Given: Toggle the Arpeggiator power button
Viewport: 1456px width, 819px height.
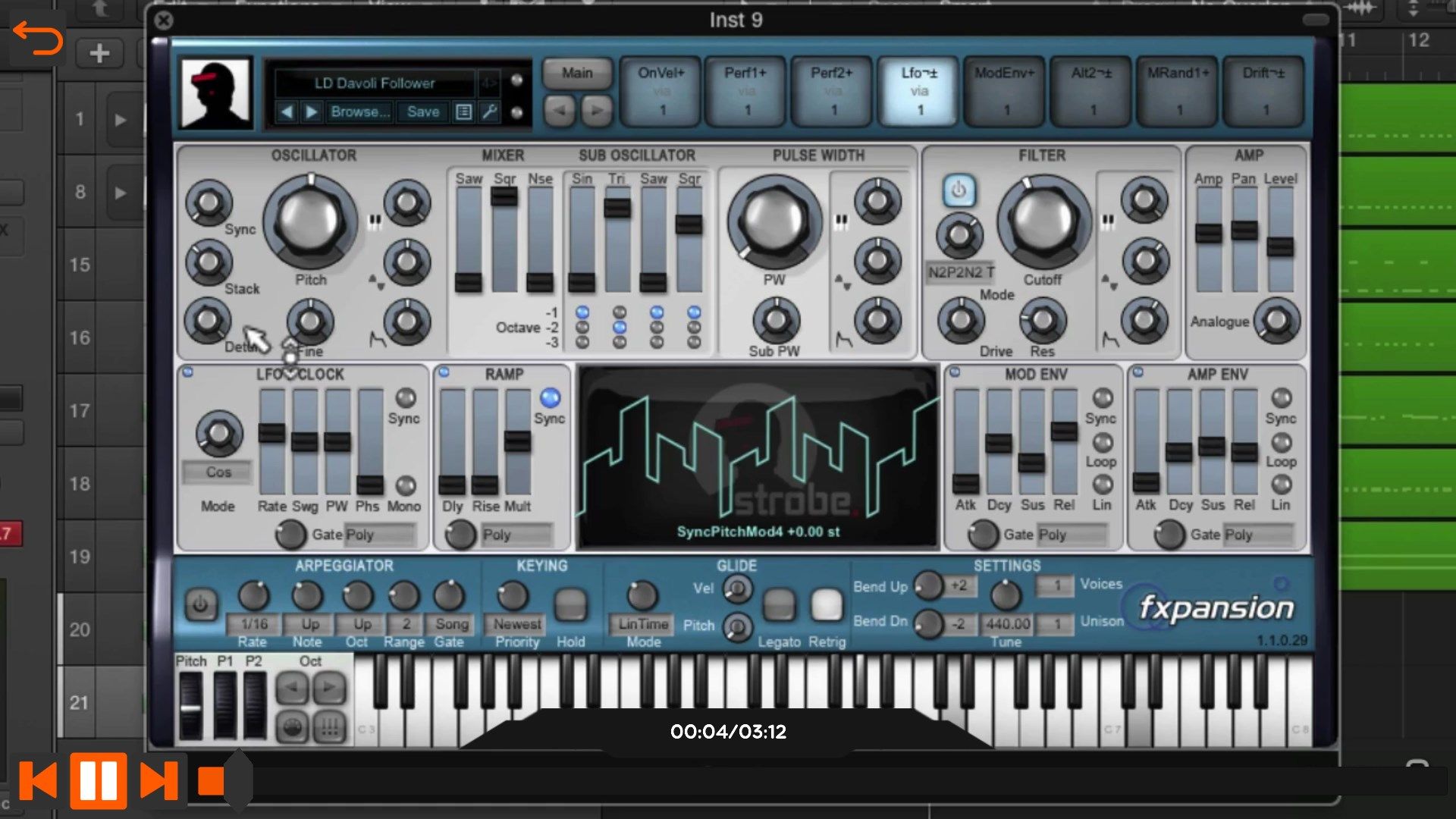Looking at the screenshot, I should [200, 605].
